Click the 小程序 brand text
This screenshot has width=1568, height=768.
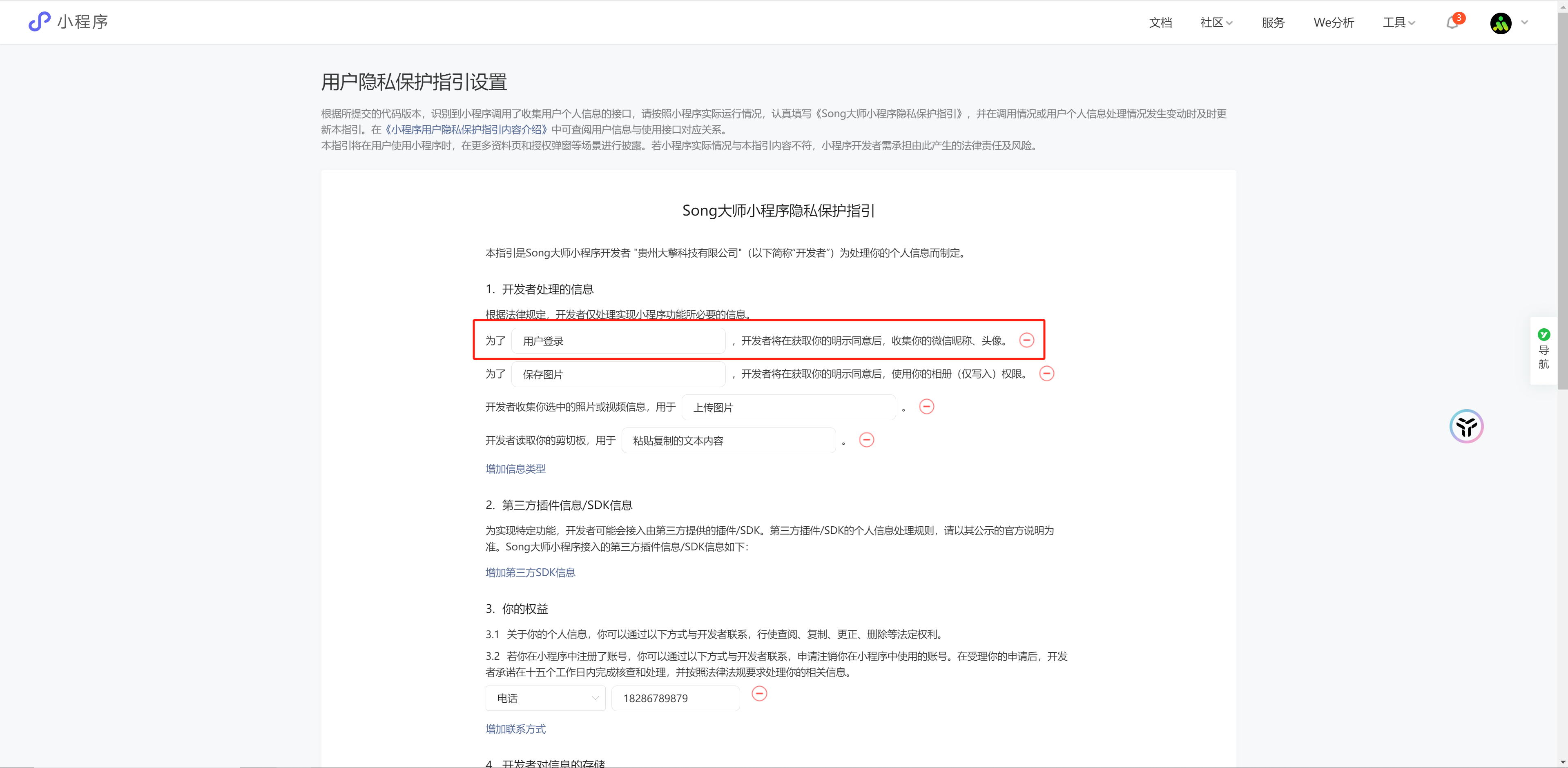[x=83, y=22]
